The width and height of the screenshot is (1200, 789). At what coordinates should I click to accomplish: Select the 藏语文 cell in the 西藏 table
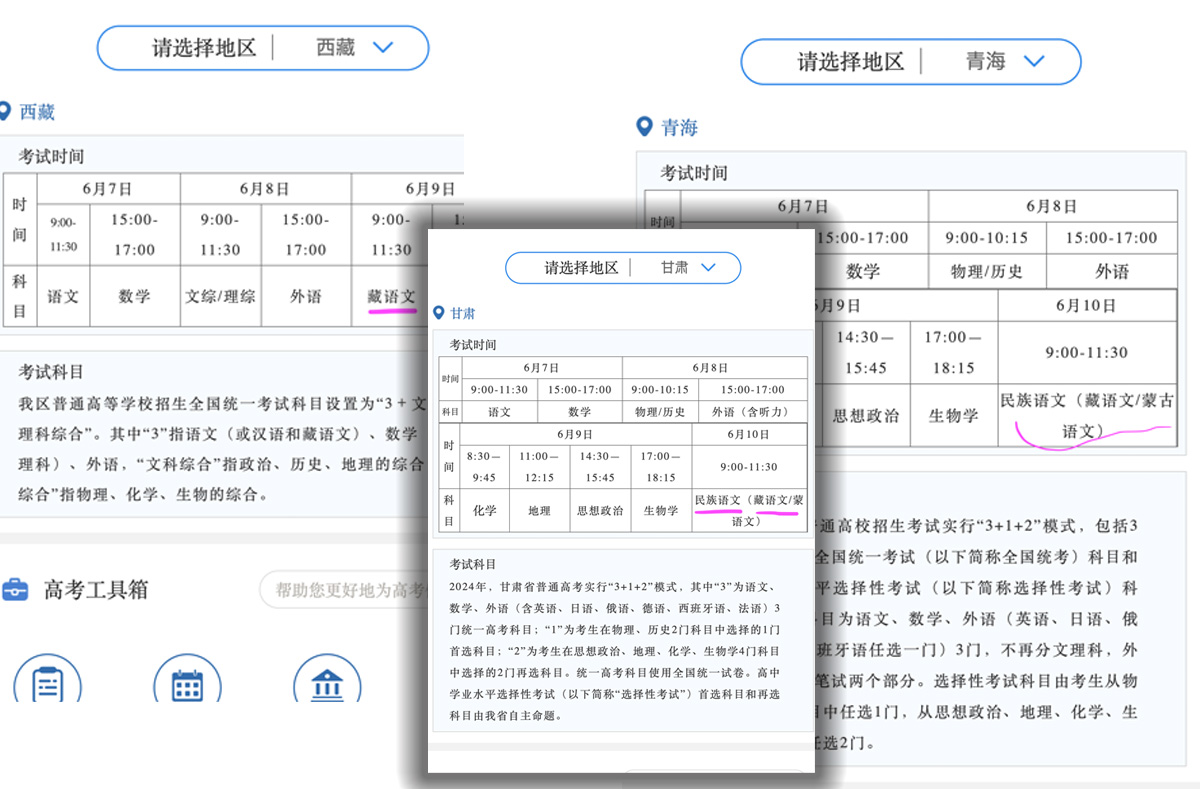click(x=391, y=296)
